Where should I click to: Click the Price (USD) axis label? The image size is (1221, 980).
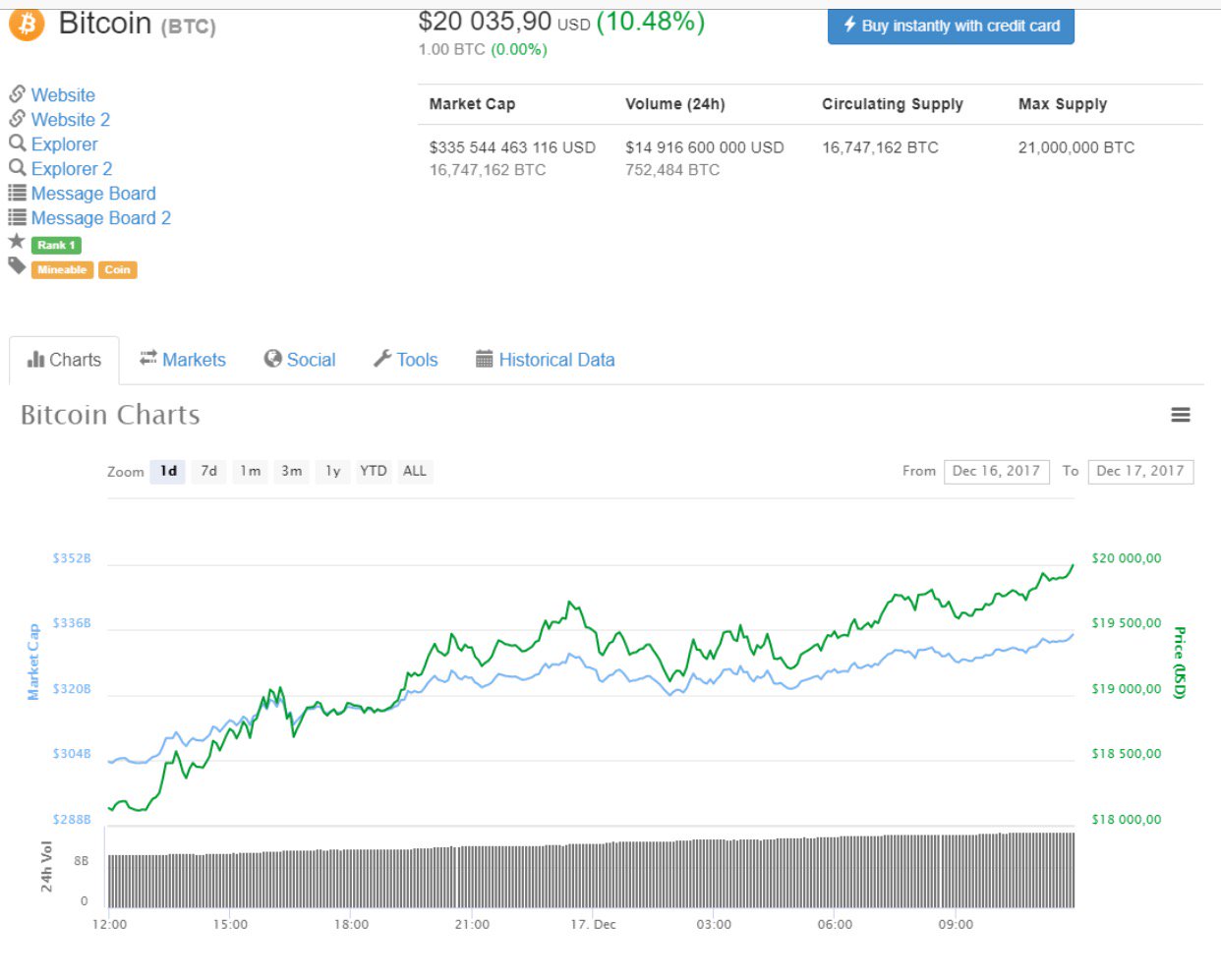[1180, 663]
